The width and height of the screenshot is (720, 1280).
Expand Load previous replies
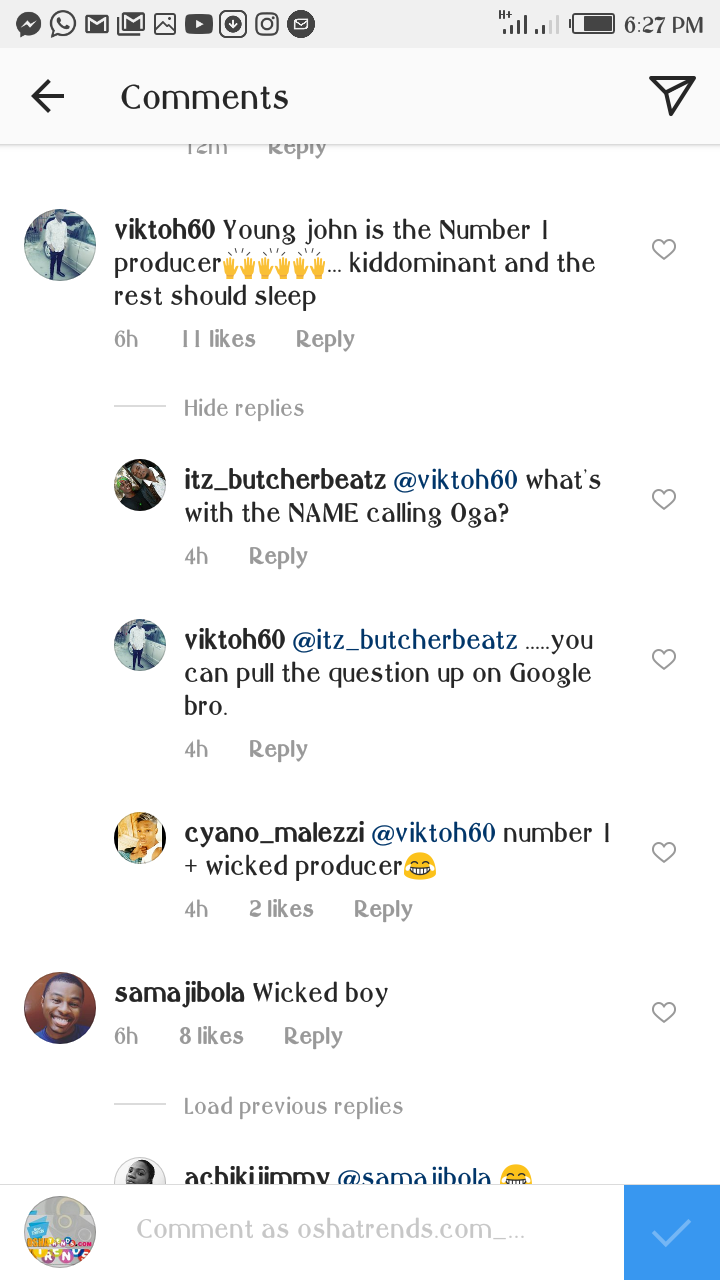click(x=293, y=1106)
